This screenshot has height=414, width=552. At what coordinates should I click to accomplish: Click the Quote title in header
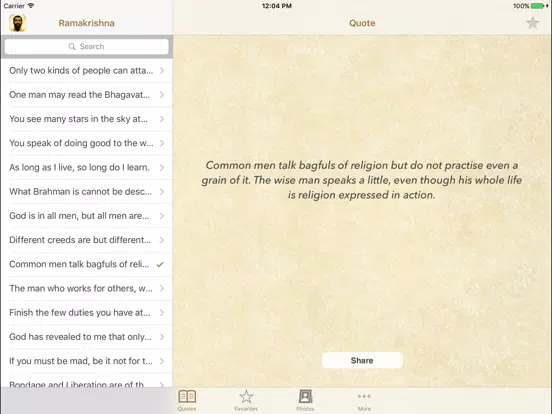[x=362, y=23]
